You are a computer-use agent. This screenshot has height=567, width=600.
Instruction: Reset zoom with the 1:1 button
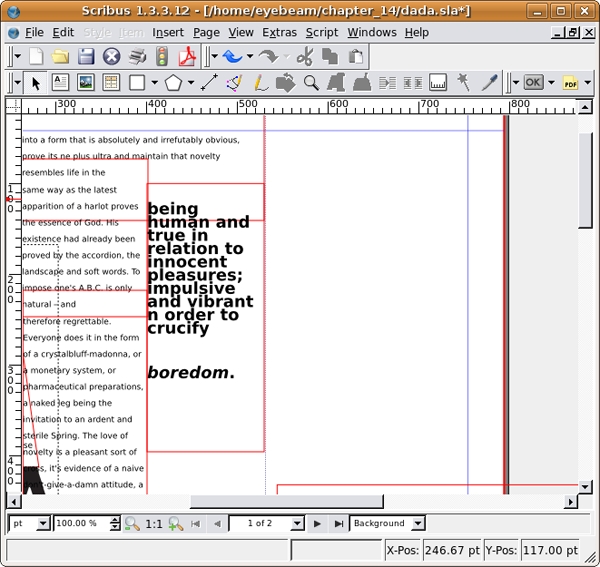tap(154, 523)
